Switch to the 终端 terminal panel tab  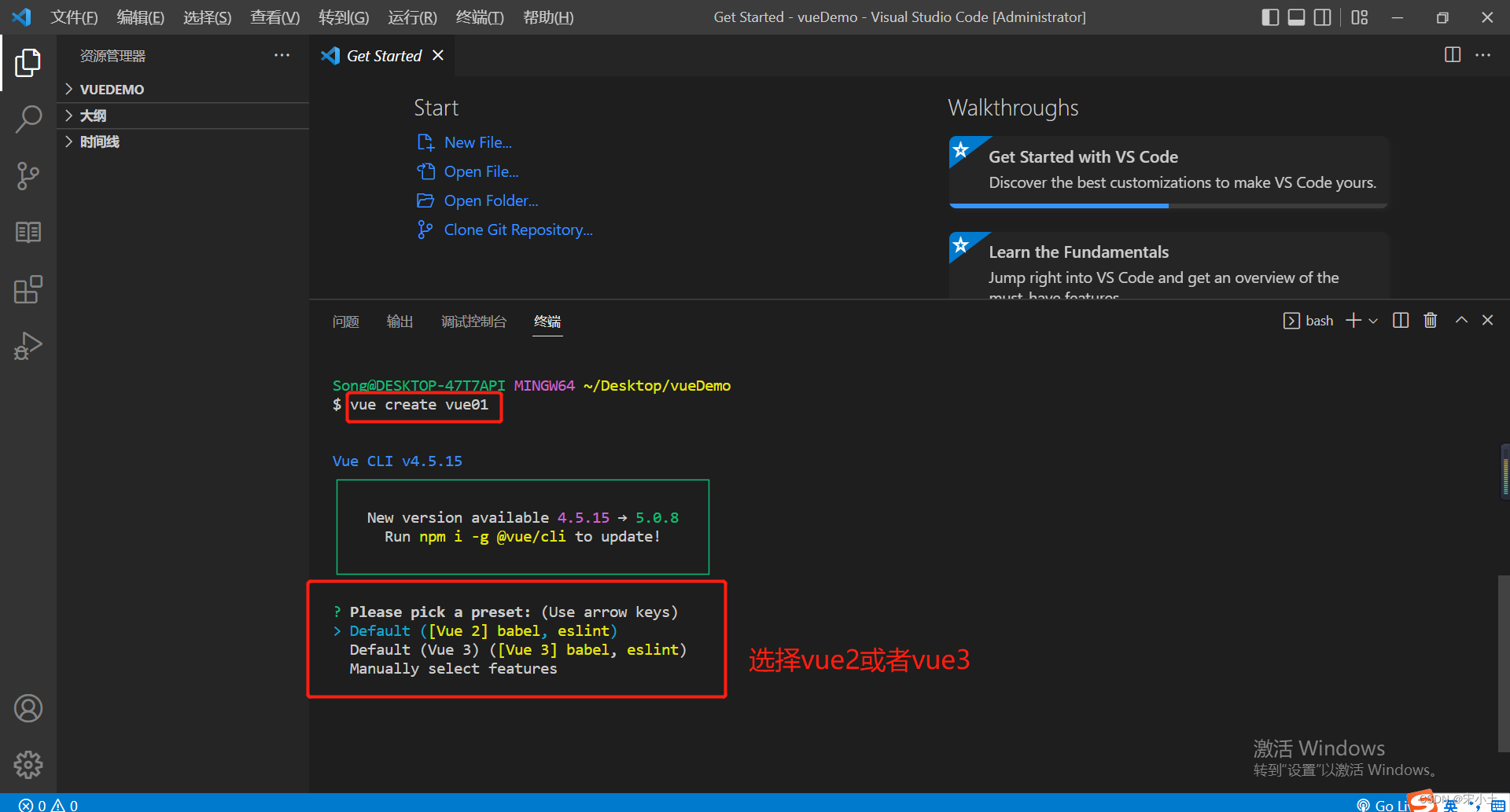tap(547, 321)
